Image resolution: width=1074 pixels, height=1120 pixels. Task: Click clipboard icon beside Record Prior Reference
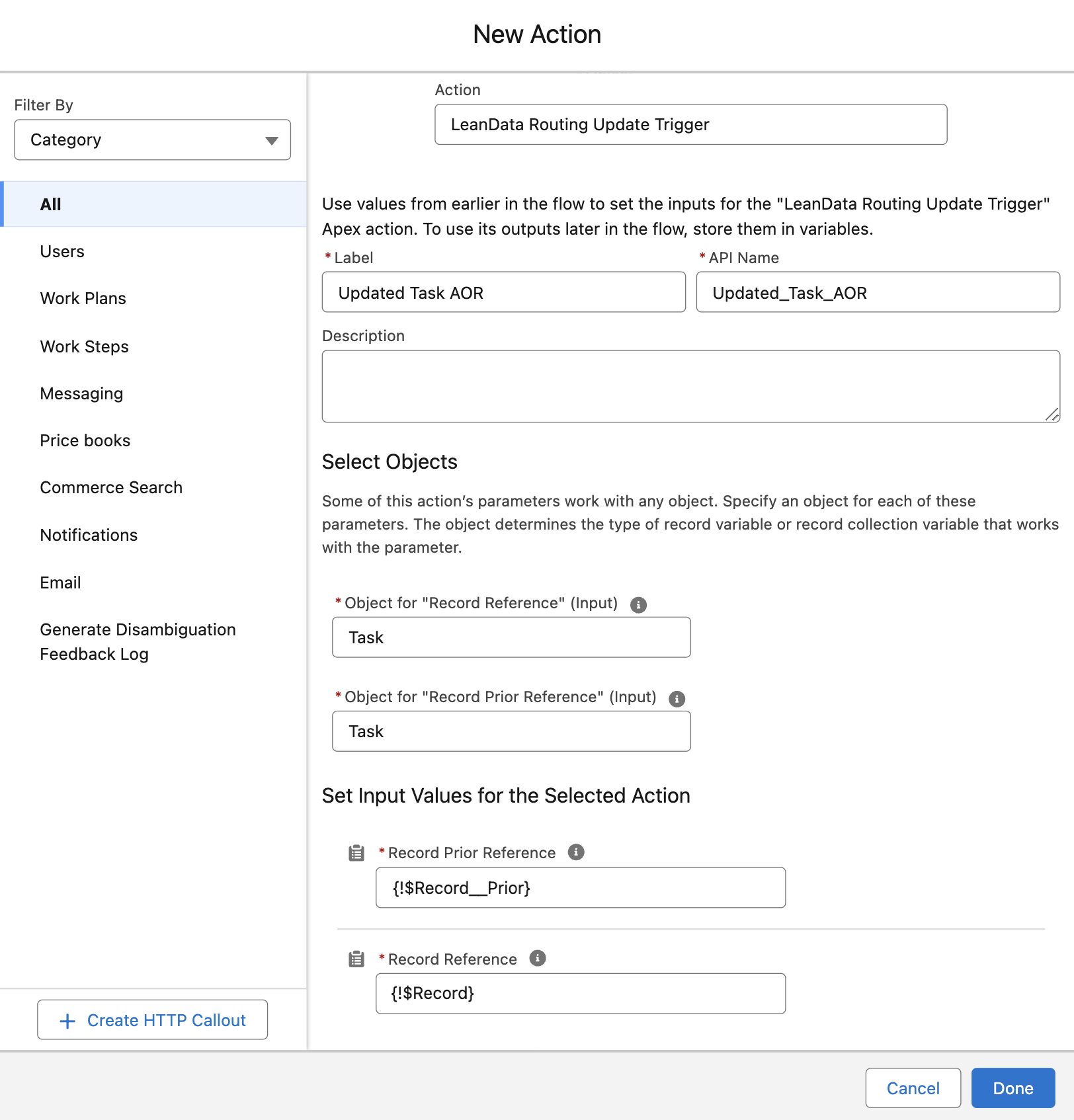click(x=356, y=853)
